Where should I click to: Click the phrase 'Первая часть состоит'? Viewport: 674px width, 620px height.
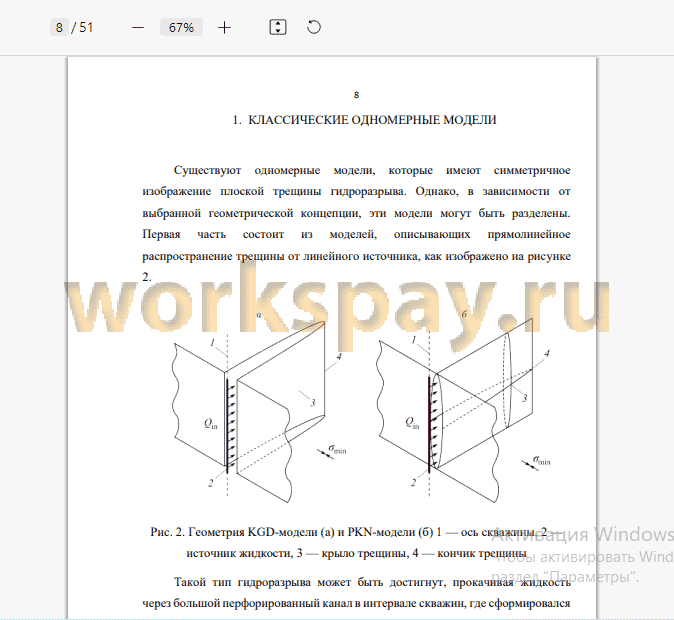tap(213, 234)
